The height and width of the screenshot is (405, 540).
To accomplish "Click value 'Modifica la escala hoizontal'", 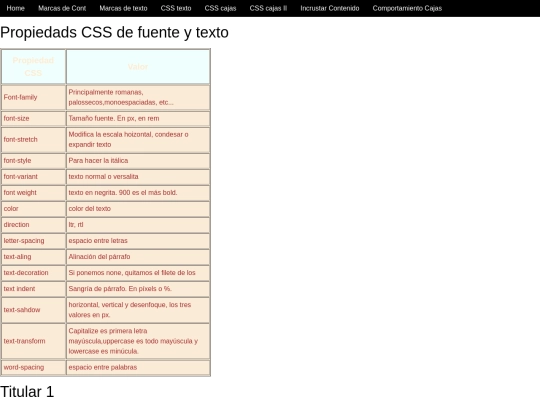I will (x=138, y=139).
